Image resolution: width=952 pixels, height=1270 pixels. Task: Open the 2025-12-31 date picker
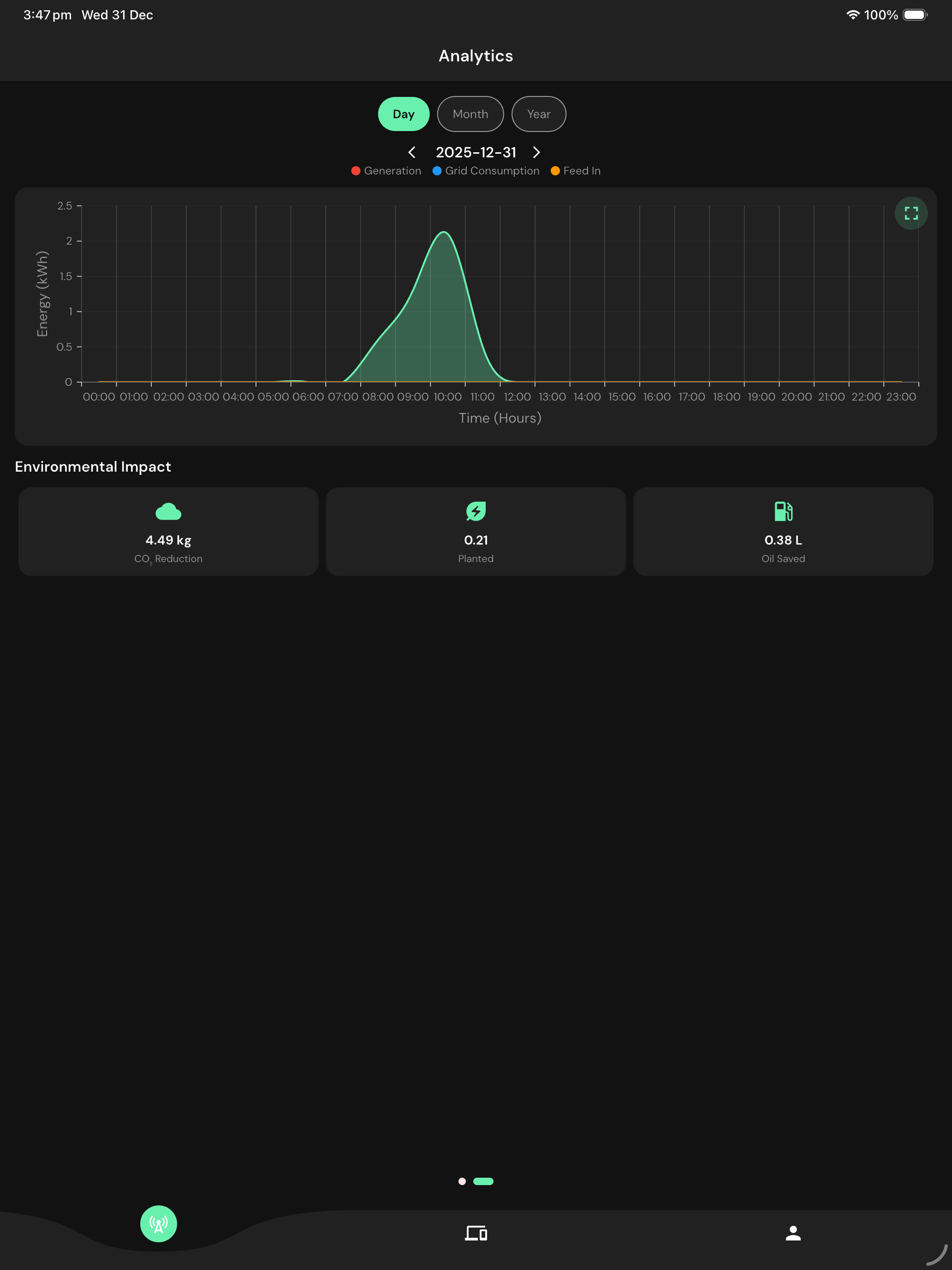pos(476,152)
